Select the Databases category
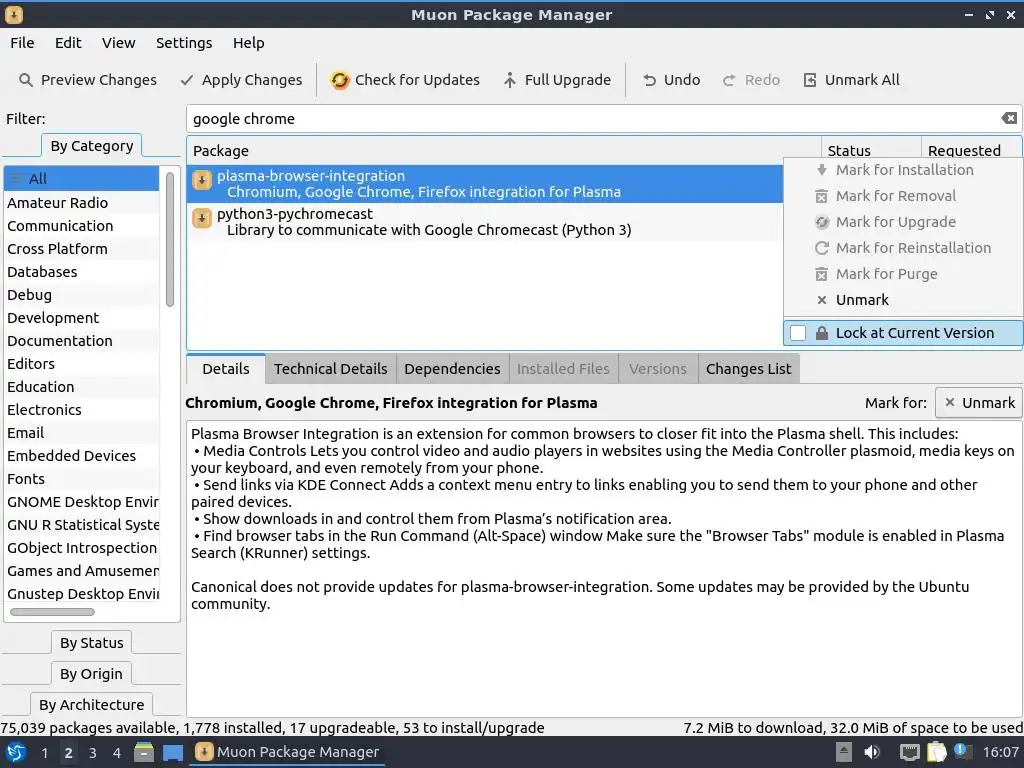Viewport: 1024px width, 768px height. [81, 272]
